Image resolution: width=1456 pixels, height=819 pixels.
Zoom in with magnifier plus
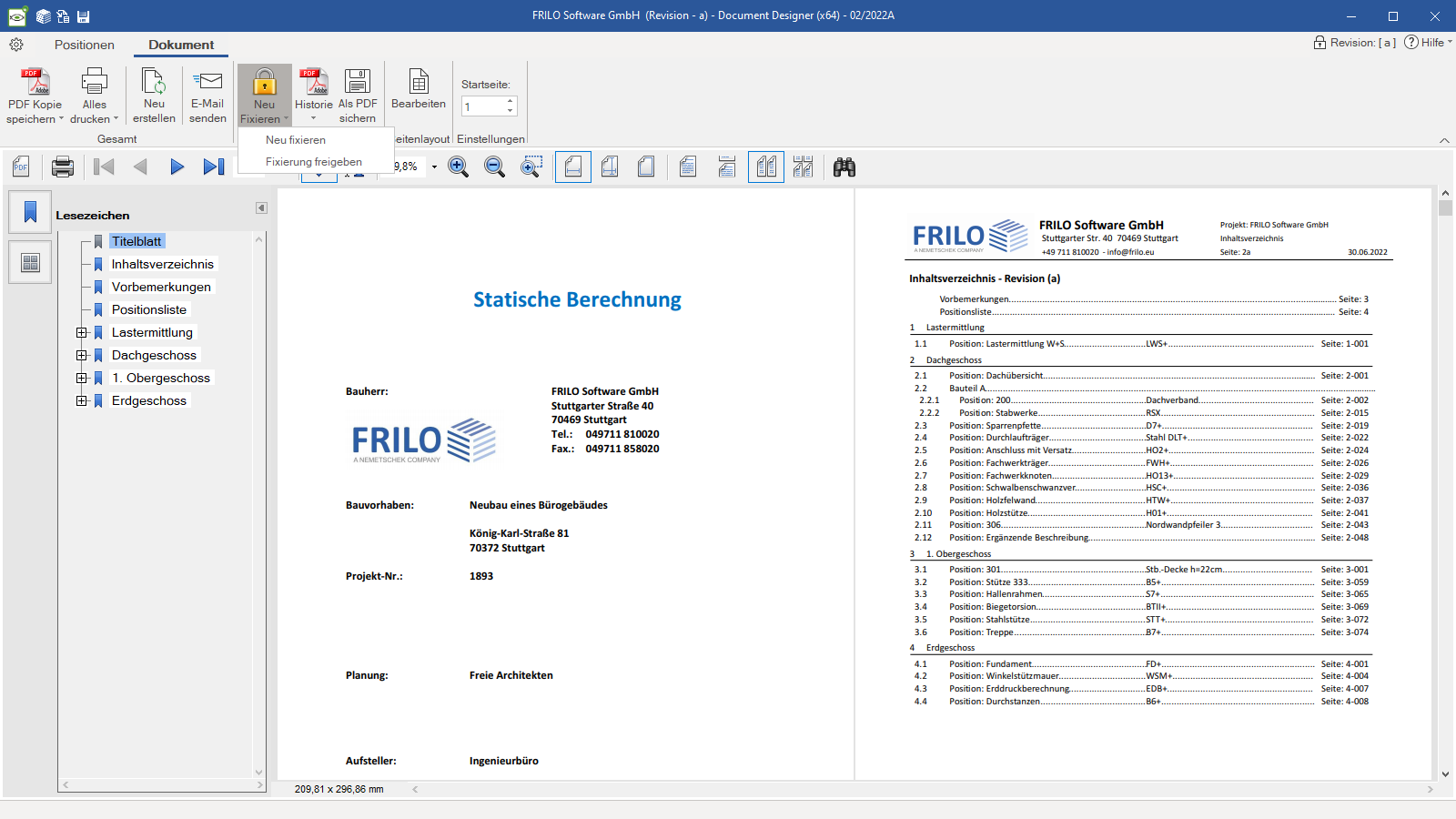pos(459,167)
